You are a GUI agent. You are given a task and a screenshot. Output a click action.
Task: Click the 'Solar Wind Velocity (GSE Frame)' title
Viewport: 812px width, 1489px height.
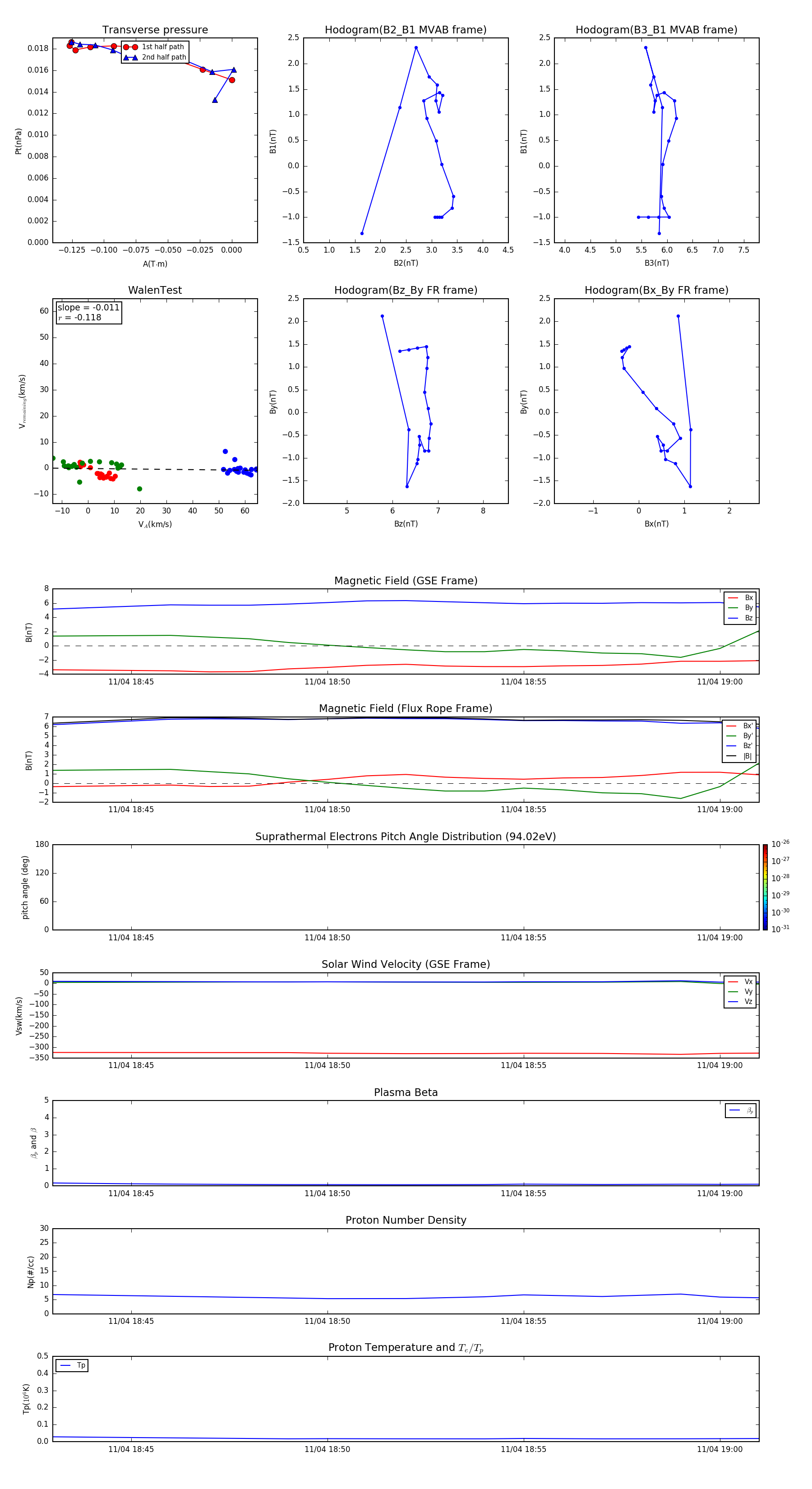(x=406, y=965)
